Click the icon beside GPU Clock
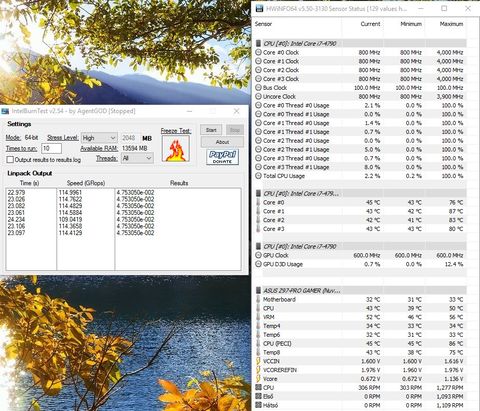 tap(258, 255)
